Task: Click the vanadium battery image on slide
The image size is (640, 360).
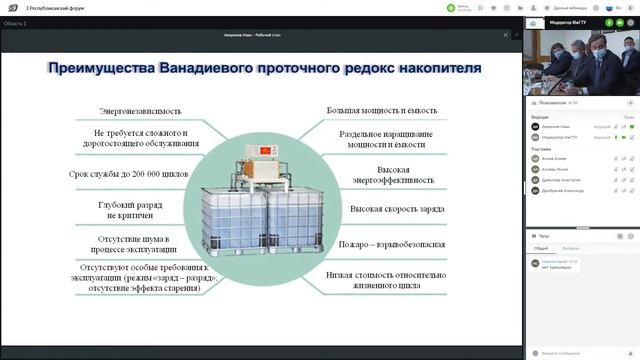Action: 262,200
